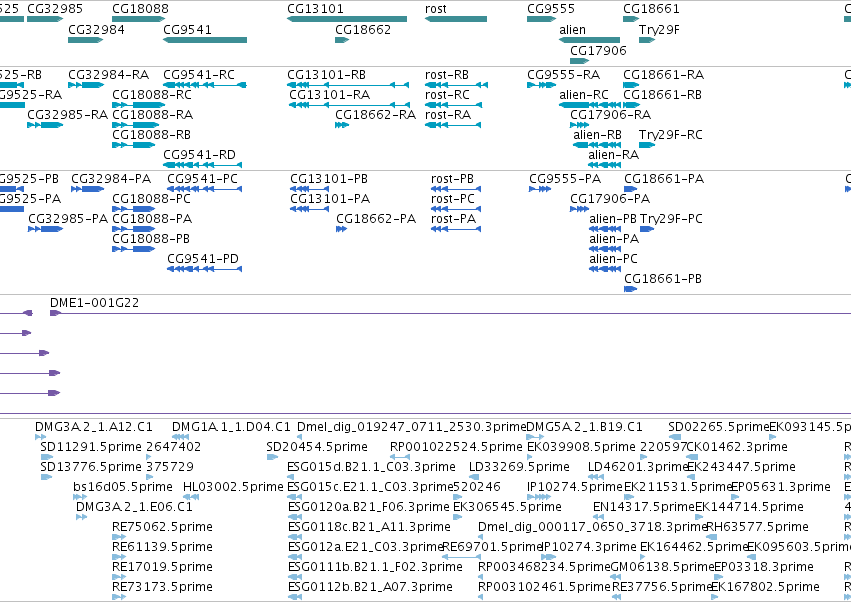Select EST HL03002.5prime
Image resolution: width=851 pixels, height=602 pixels.
tap(233, 487)
